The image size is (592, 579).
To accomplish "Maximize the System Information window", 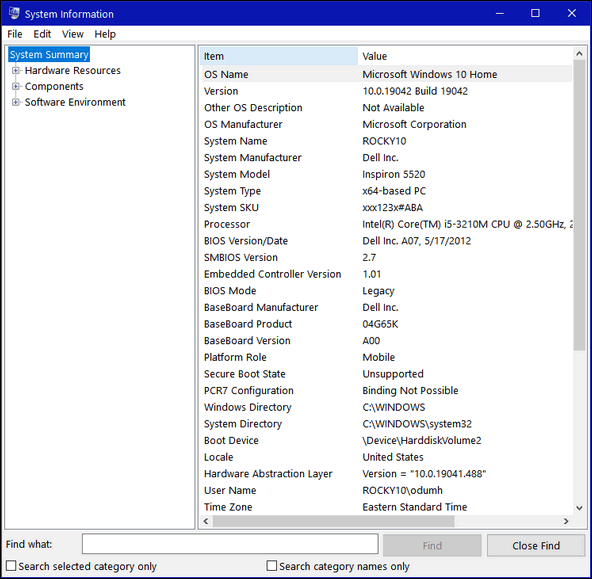I will [x=535, y=14].
